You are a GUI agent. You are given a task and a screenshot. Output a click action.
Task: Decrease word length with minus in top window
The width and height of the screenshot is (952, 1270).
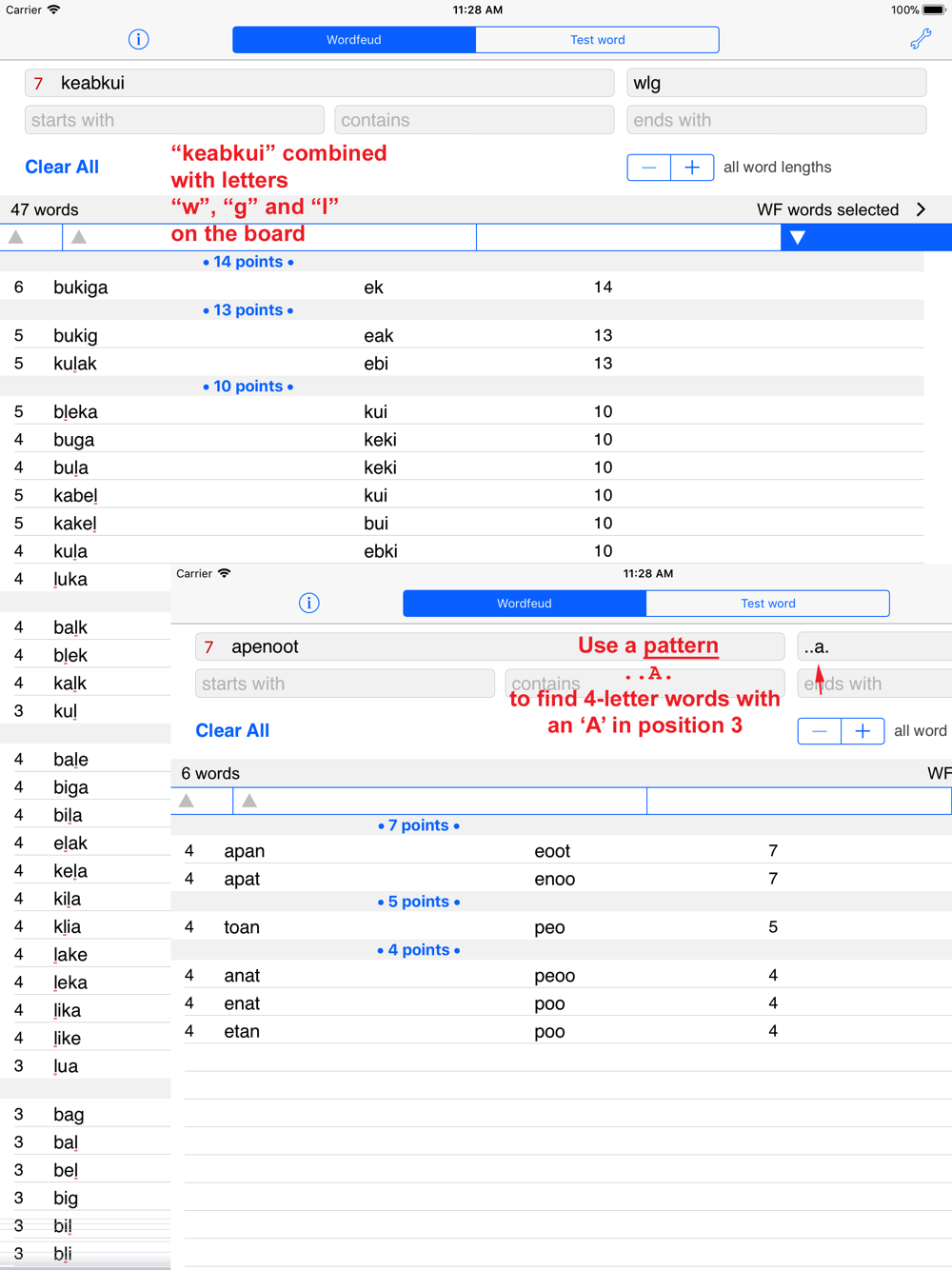tap(649, 168)
